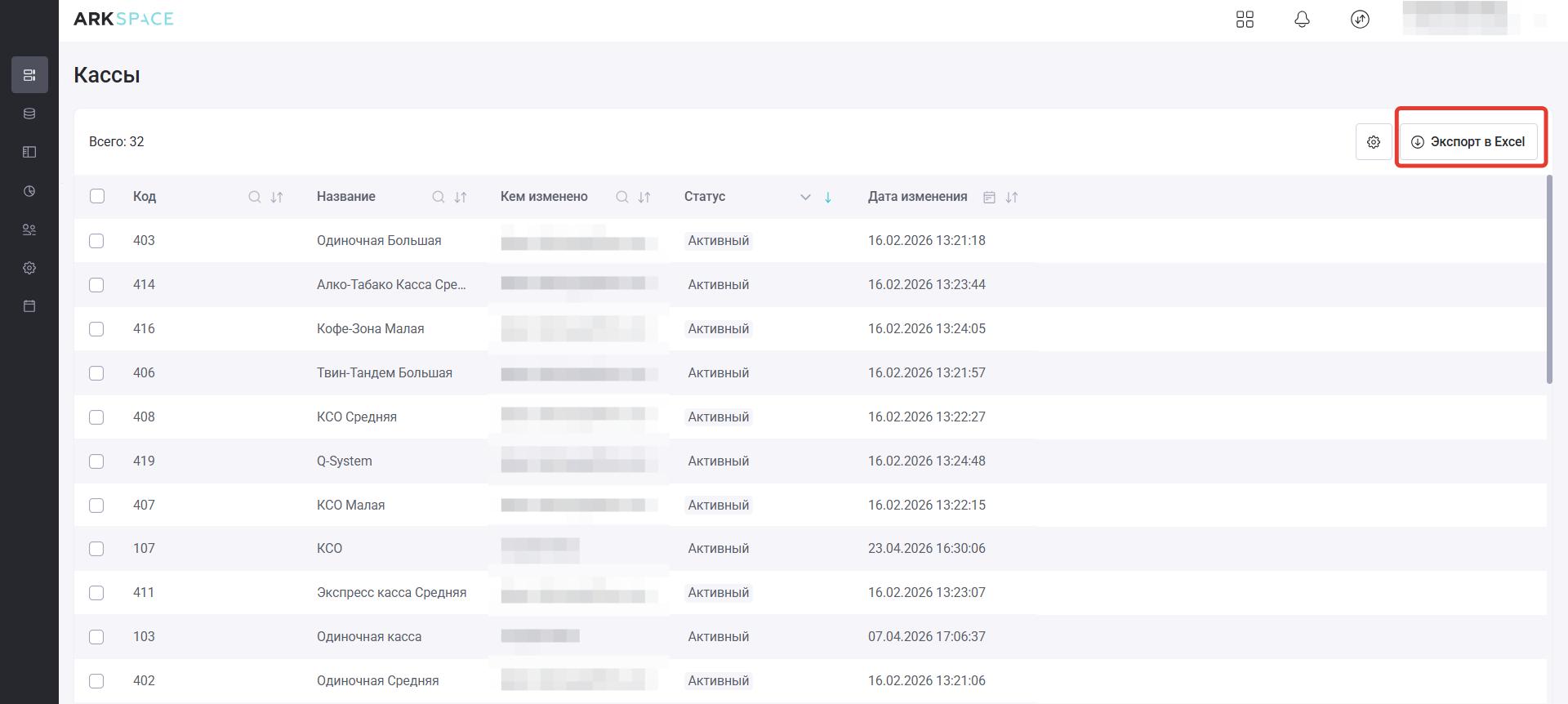Open table settings gear near Export button
1568x704 pixels.
(1374, 142)
